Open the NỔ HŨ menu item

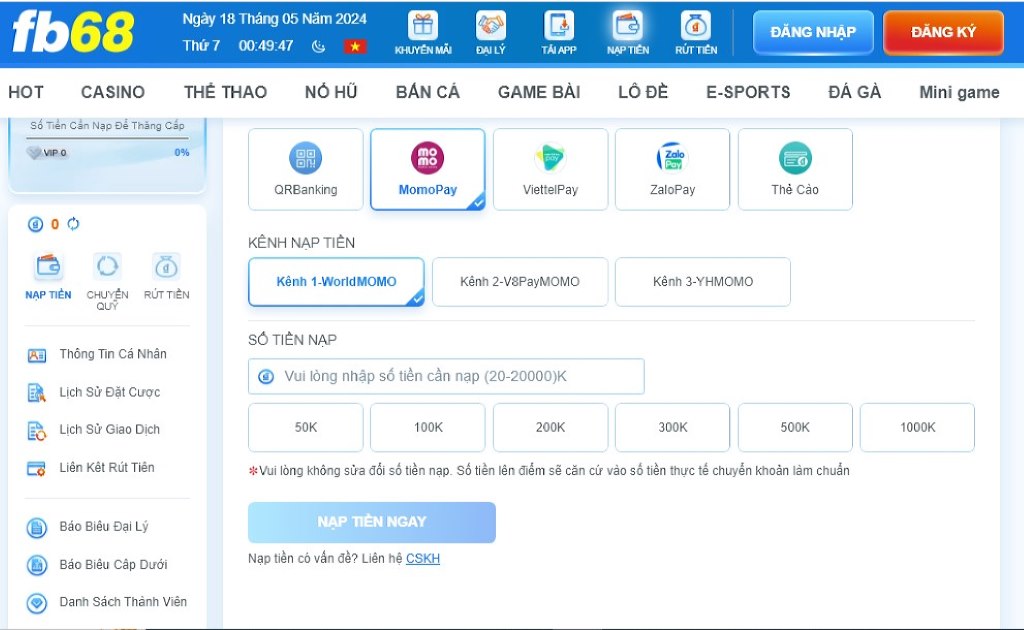331,92
